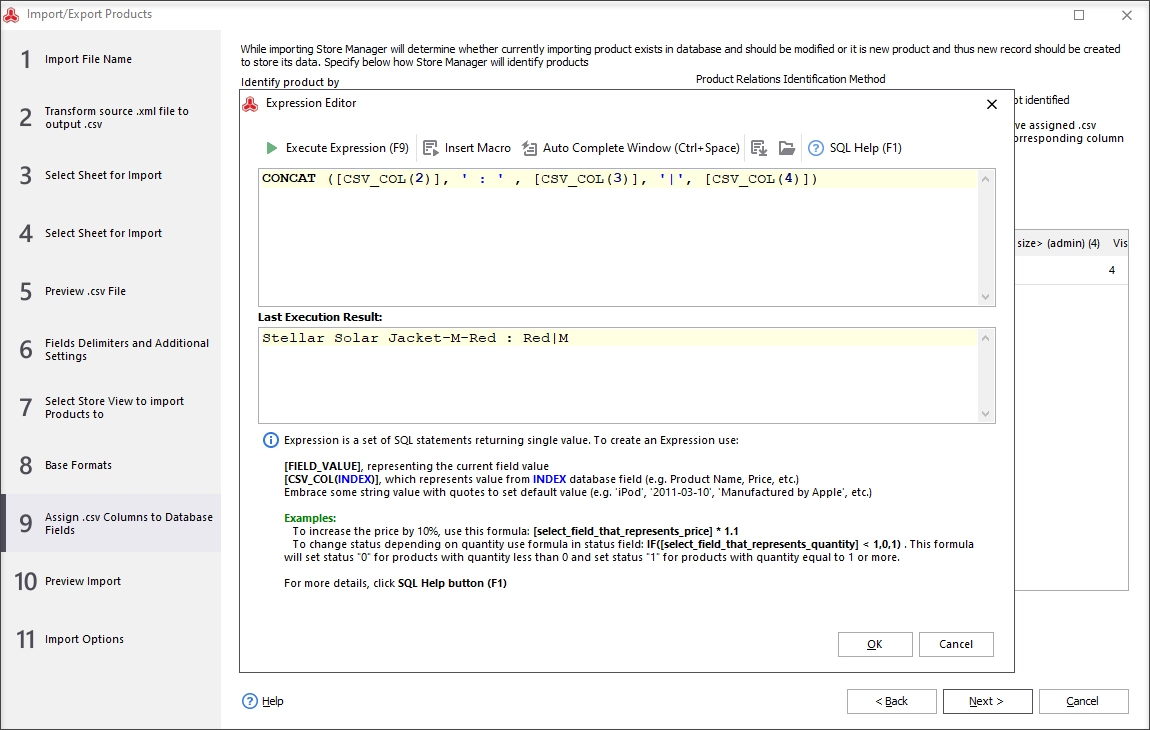The image size is (1150, 730).
Task: Go to step 8 Base Formats
Action: click(x=110, y=465)
